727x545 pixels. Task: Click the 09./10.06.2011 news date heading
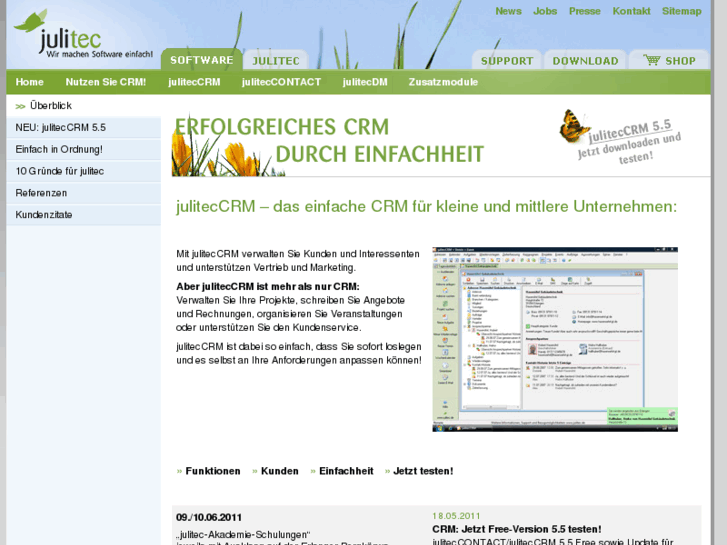pyautogui.click(x=209, y=518)
